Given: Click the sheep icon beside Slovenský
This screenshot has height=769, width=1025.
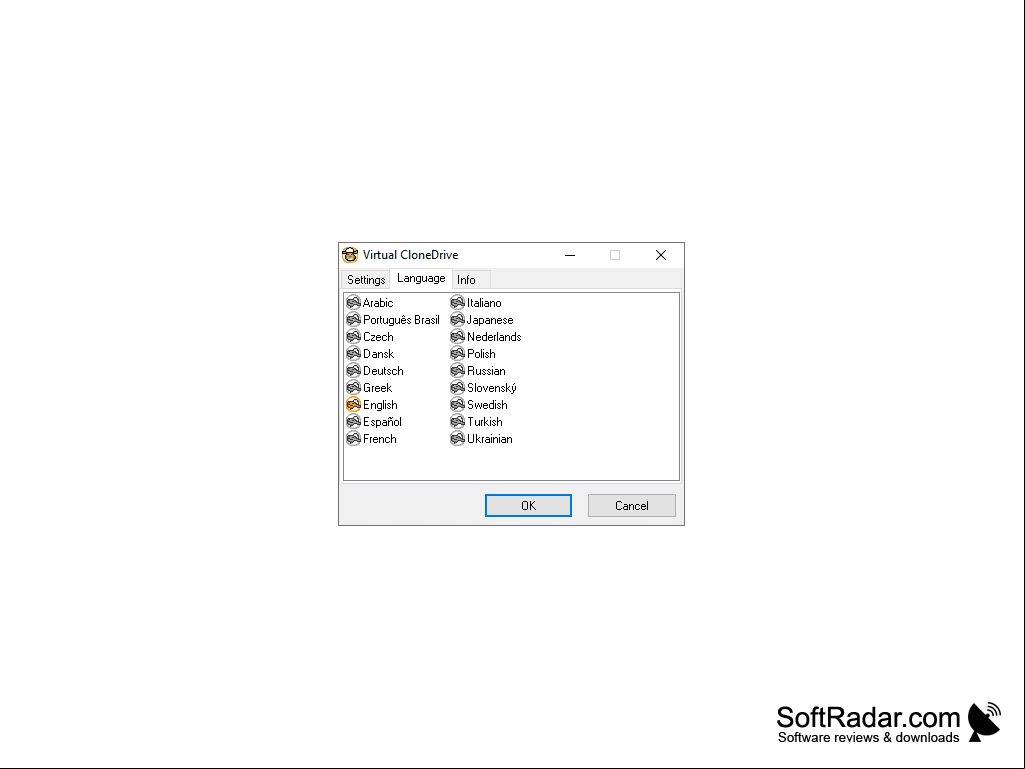Looking at the screenshot, I should coord(458,387).
